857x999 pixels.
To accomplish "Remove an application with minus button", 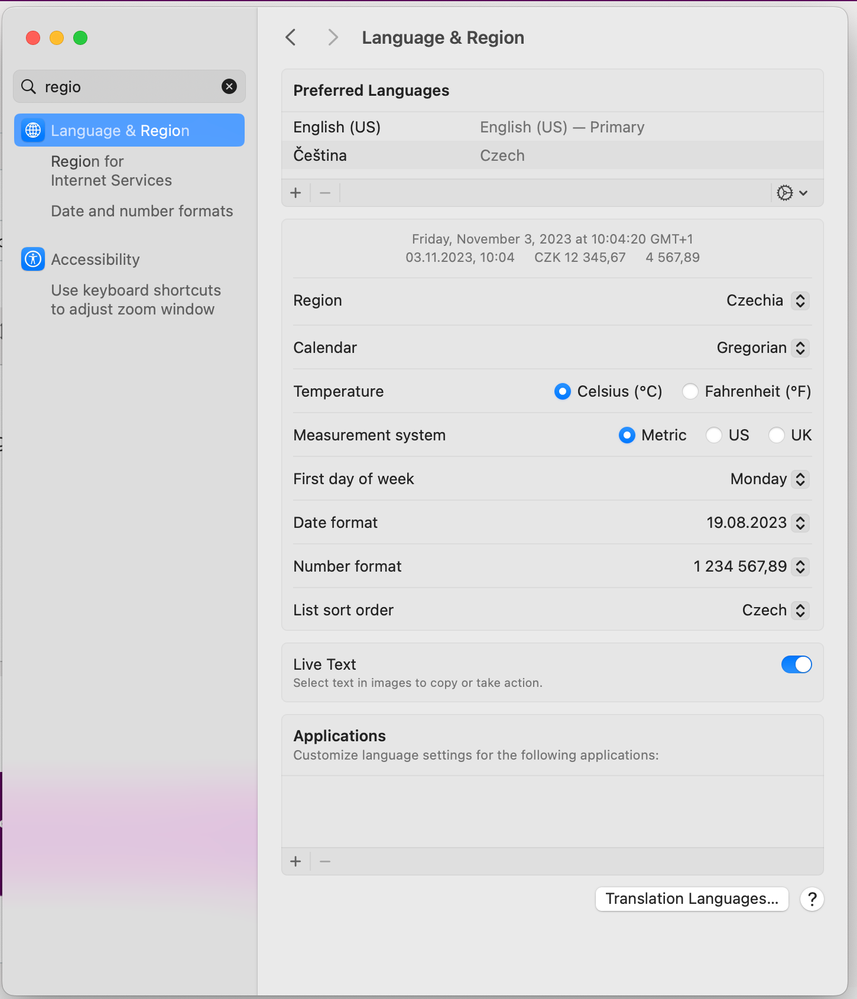I will pos(325,861).
